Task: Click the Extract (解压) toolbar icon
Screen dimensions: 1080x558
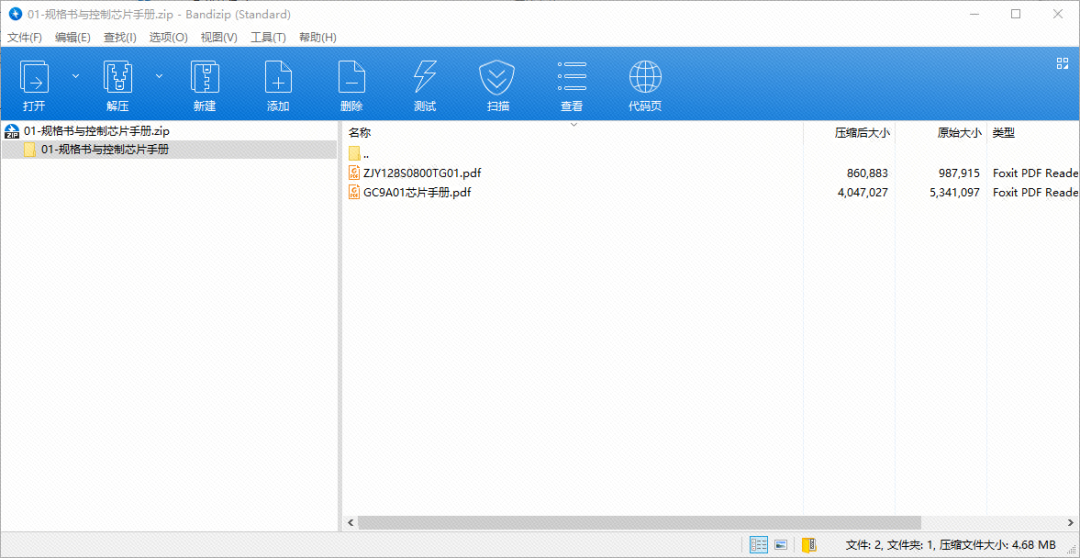Action: click(118, 78)
